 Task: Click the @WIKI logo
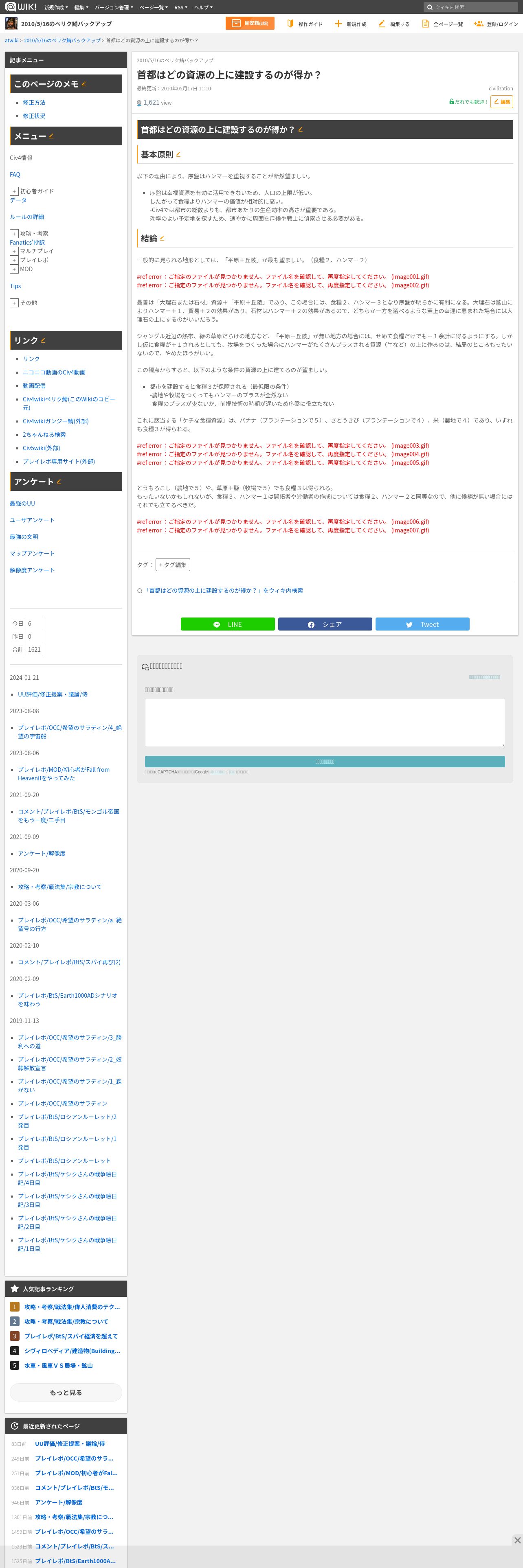(20, 7)
